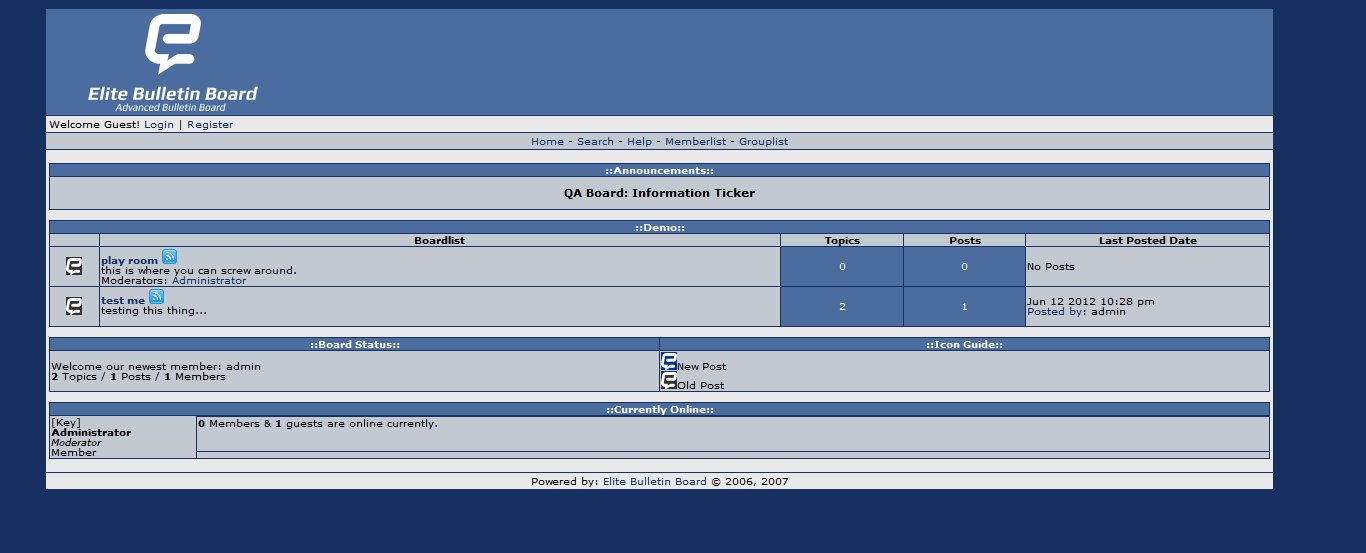1366x553 pixels.
Task: Open RSS feed for play room board
Action: pyautogui.click(x=169, y=257)
